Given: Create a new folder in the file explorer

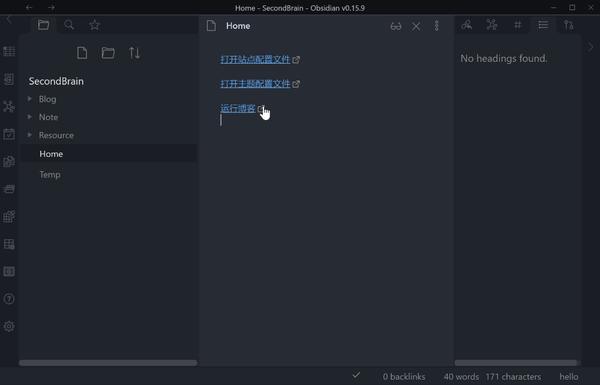Looking at the screenshot, I should 108,53.
